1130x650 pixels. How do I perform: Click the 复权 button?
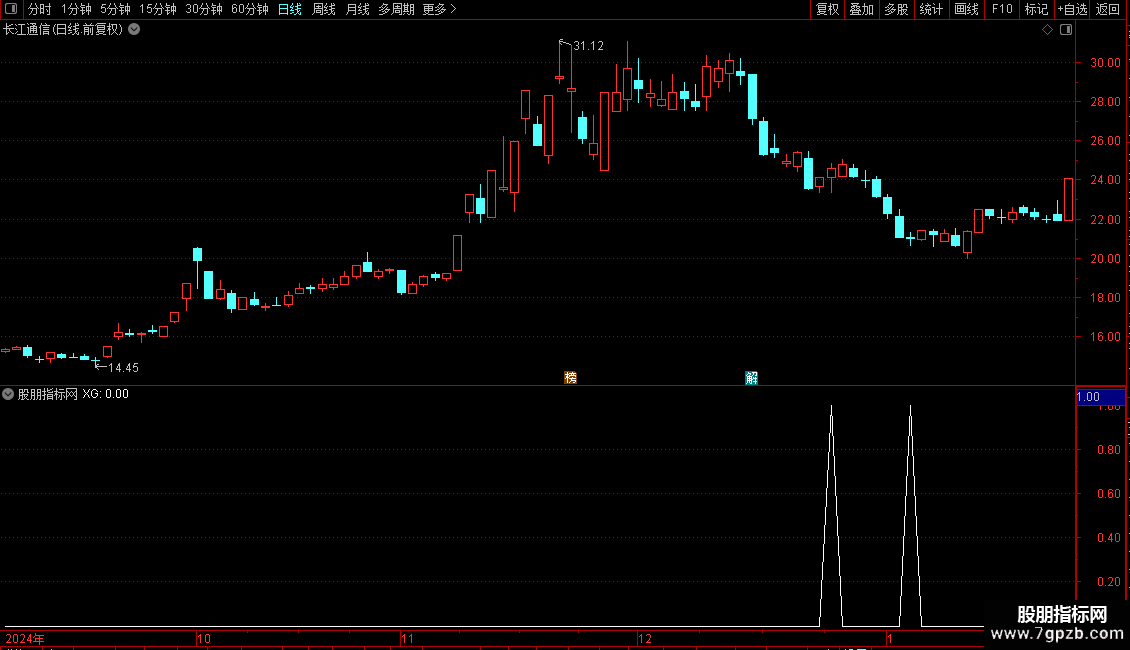coord(827,9)
